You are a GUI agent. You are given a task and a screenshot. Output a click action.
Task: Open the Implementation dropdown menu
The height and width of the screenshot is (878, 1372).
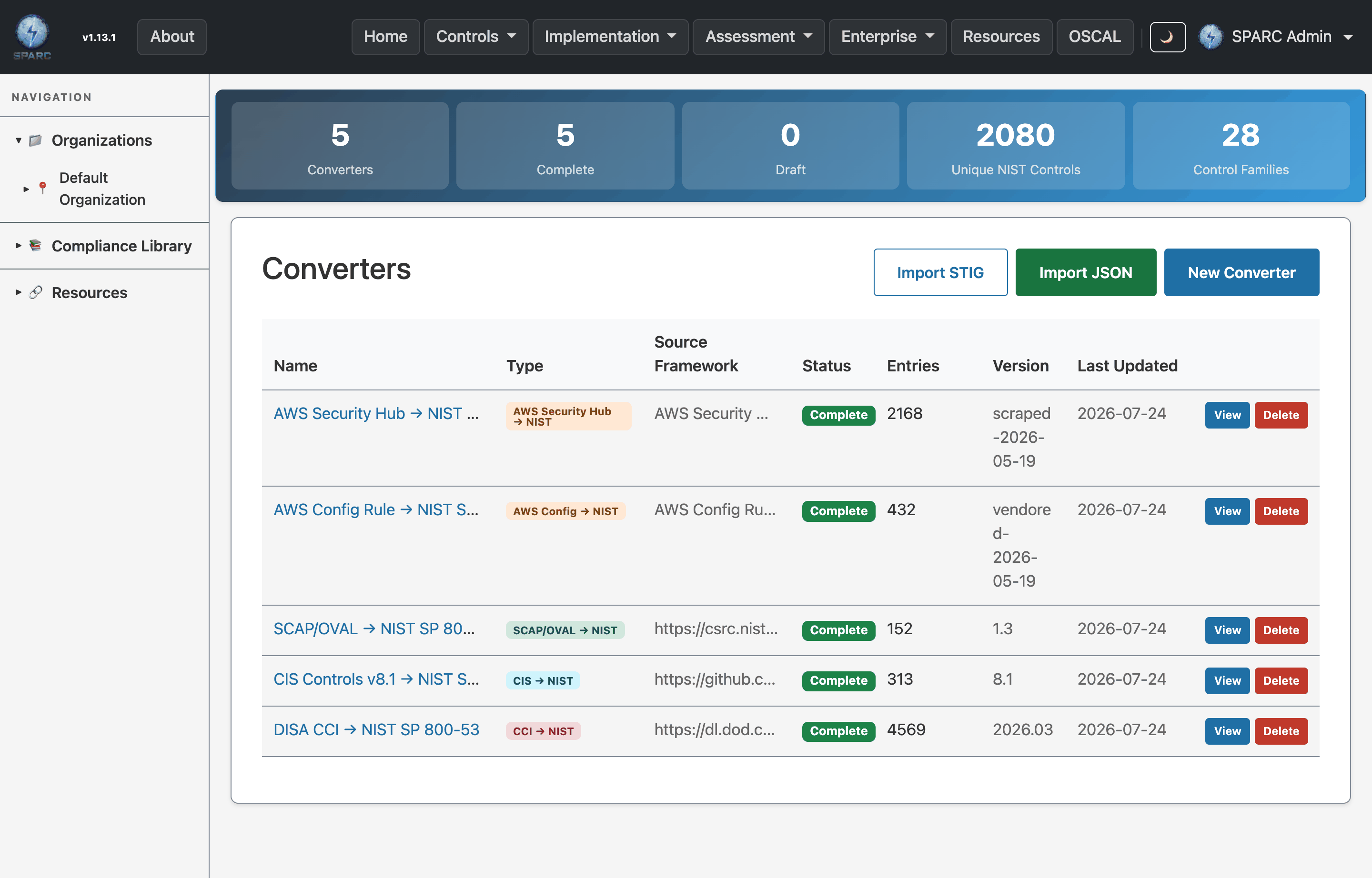pos(610,37)
